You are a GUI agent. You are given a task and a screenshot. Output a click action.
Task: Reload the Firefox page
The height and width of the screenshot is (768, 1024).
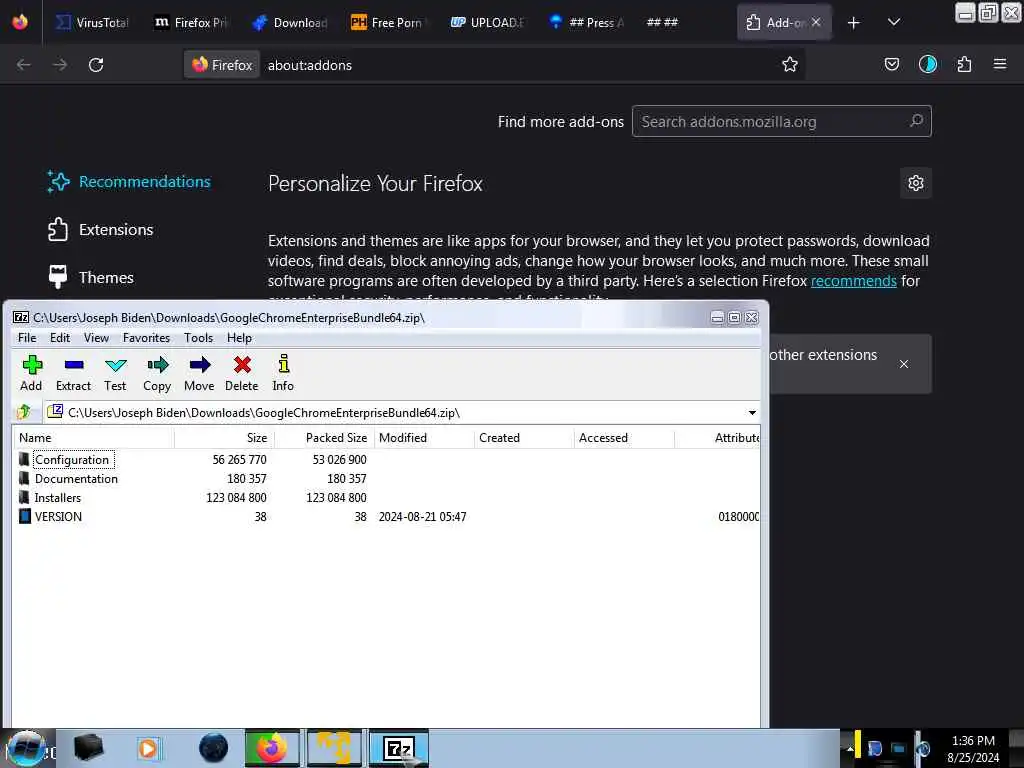(x=96, y=65)
